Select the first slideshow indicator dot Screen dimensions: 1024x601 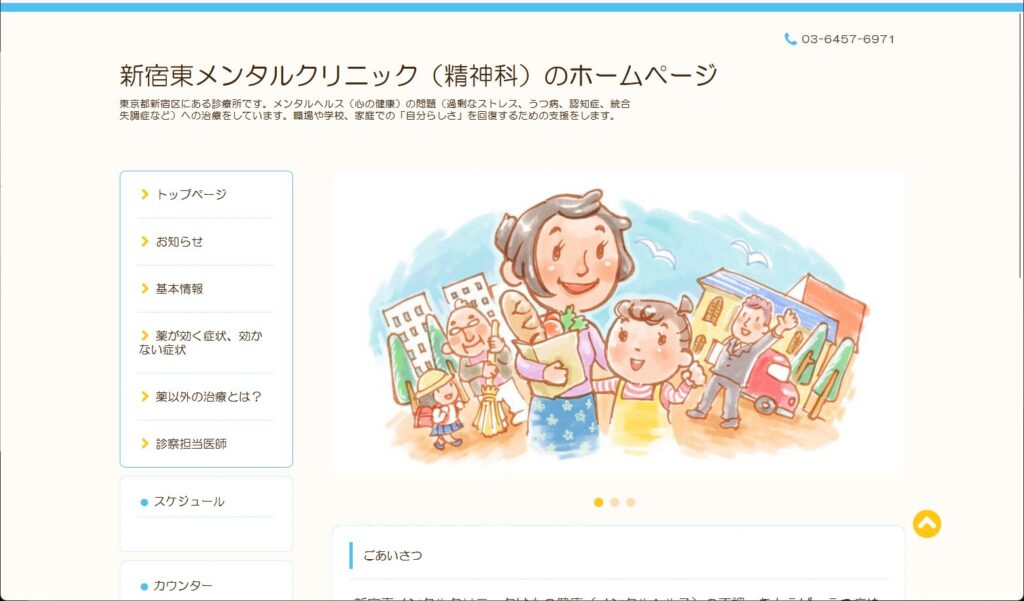598,502
